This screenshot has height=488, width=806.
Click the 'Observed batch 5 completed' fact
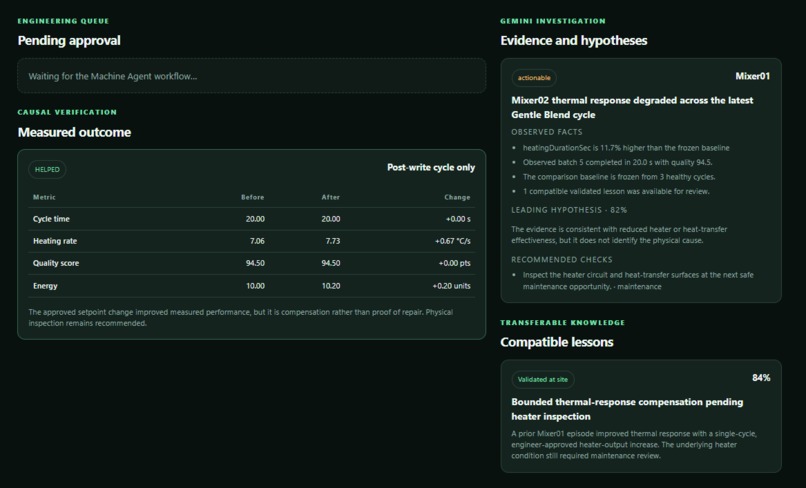pos(617,162)
